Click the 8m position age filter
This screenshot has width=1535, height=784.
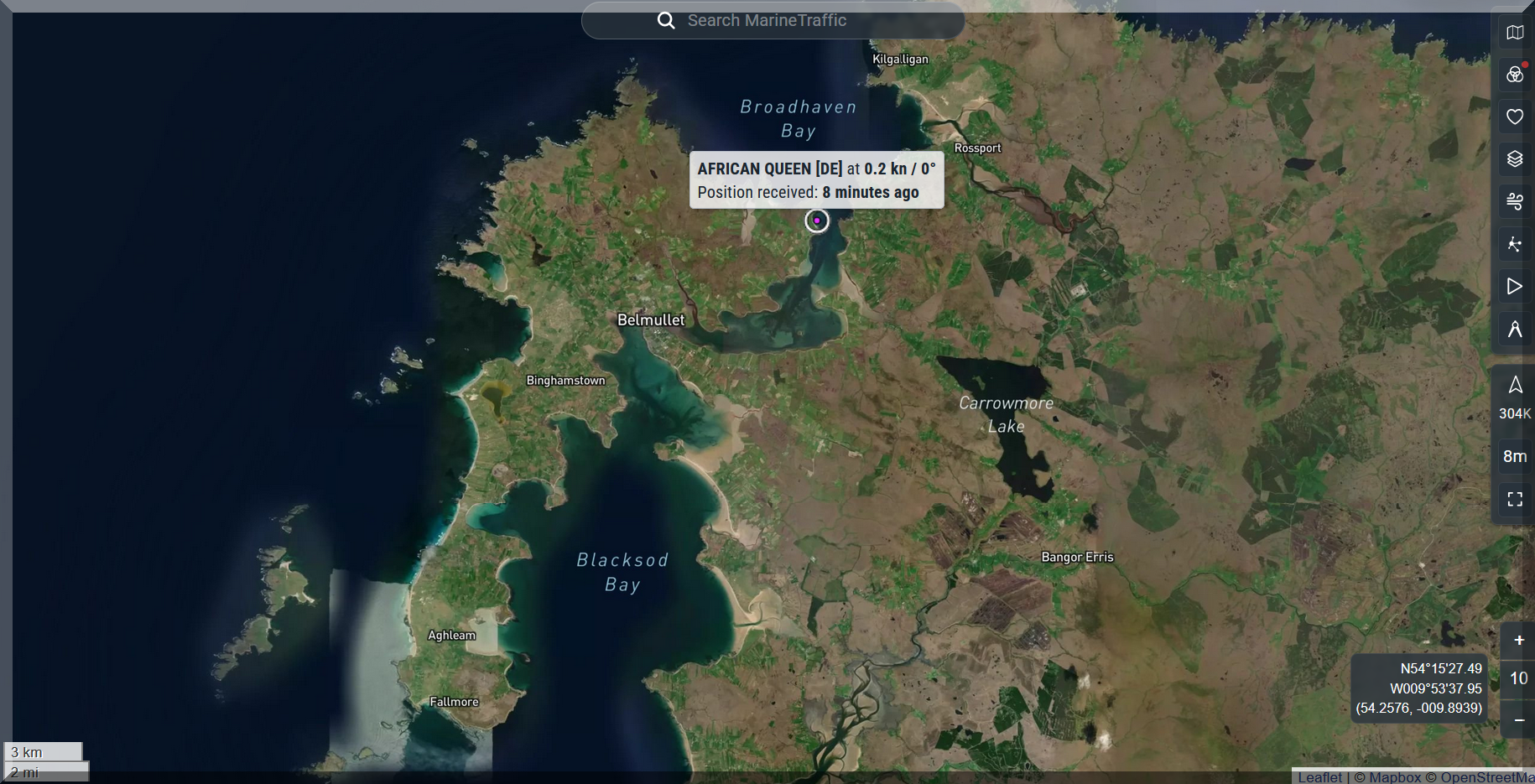(x=1515, y=456)
